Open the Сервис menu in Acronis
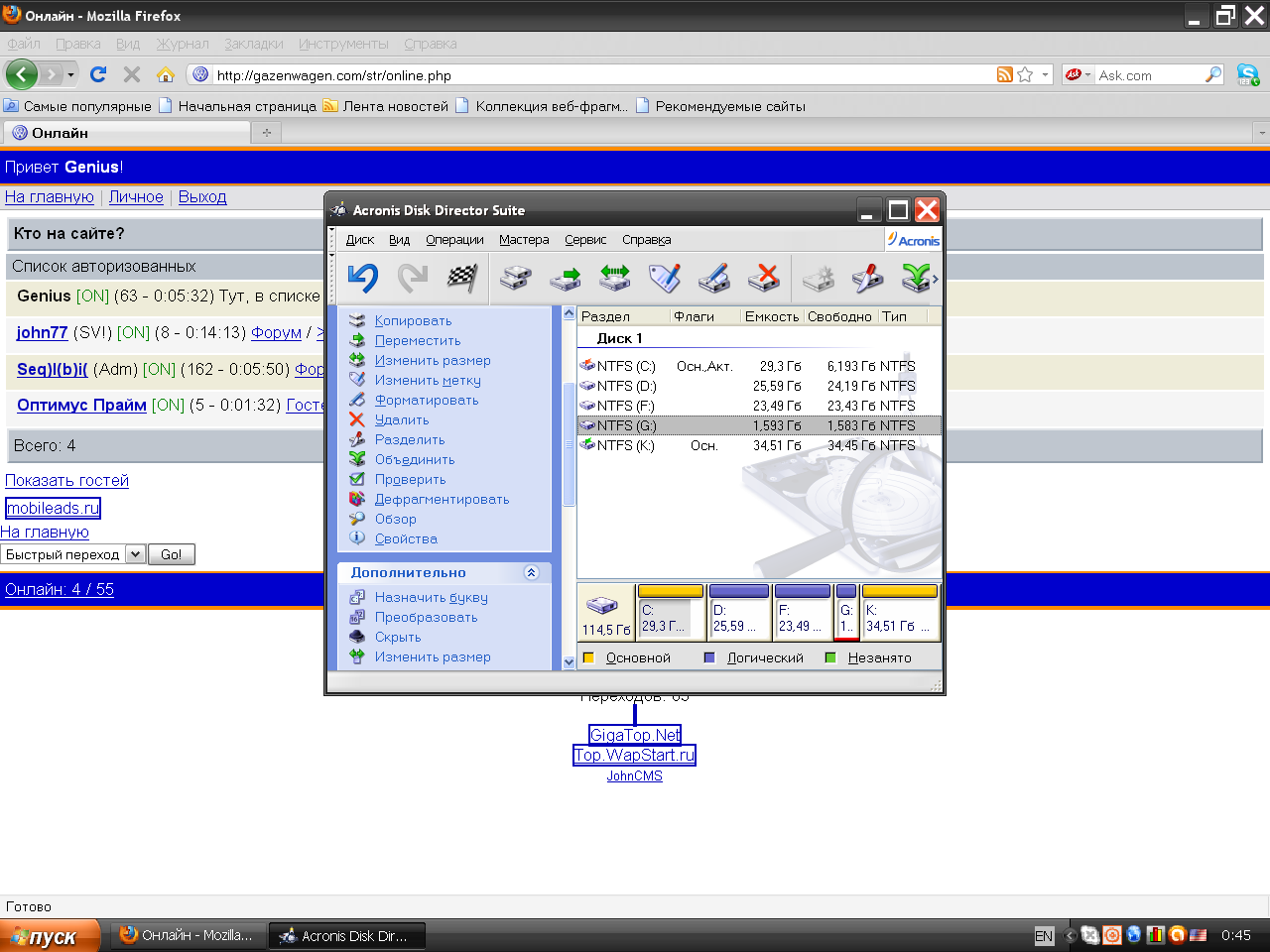1270x952 pixels. point(585,240)
